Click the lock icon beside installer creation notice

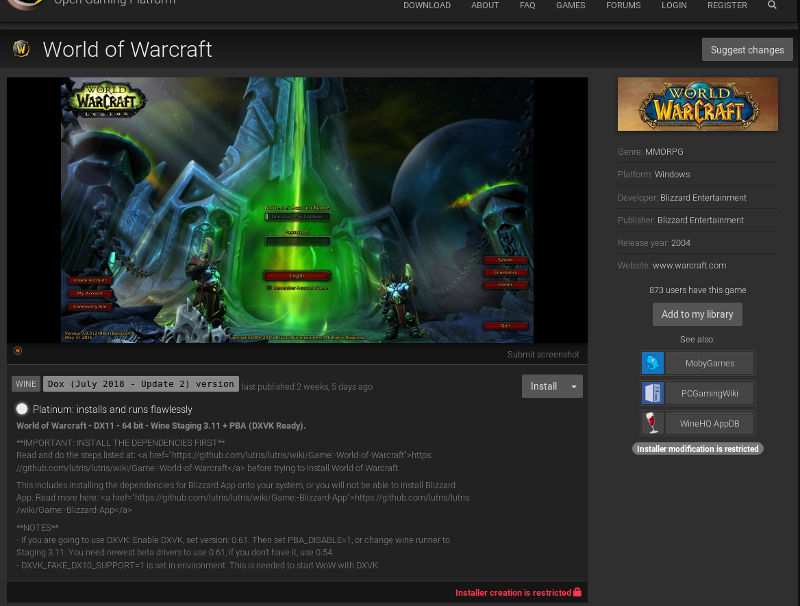click(576, 592)
